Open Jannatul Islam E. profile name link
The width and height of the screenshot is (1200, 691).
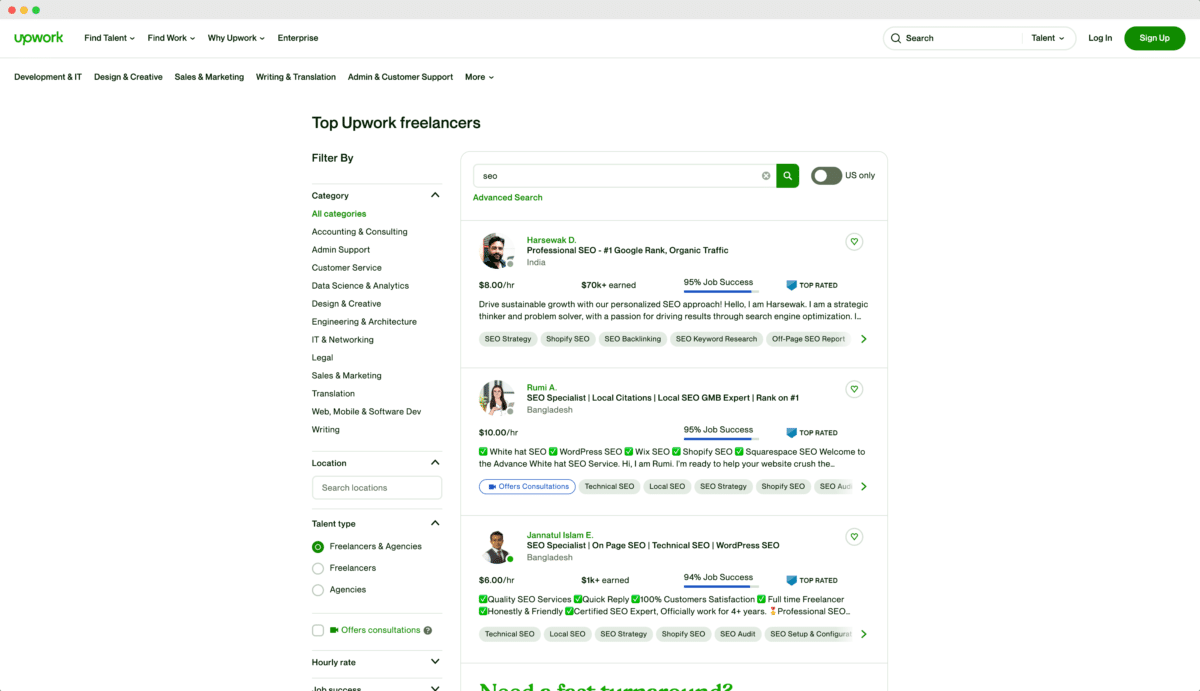pyautogui.click(x=560, y=535)
